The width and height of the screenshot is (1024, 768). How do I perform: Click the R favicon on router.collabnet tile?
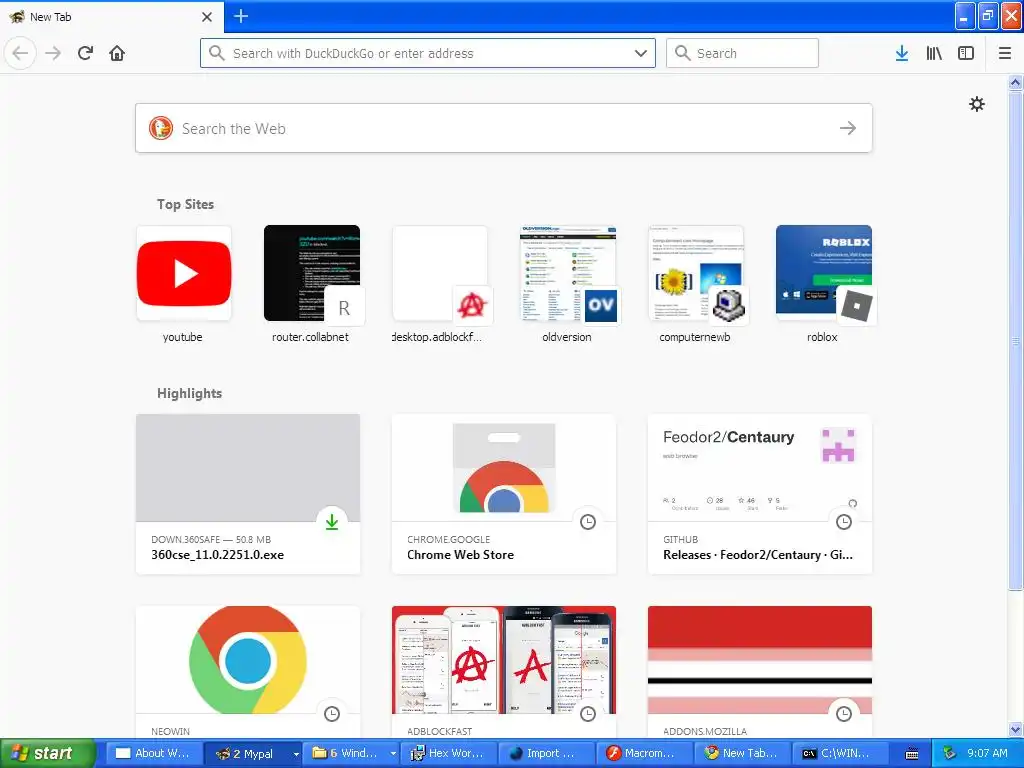point(344,306)
